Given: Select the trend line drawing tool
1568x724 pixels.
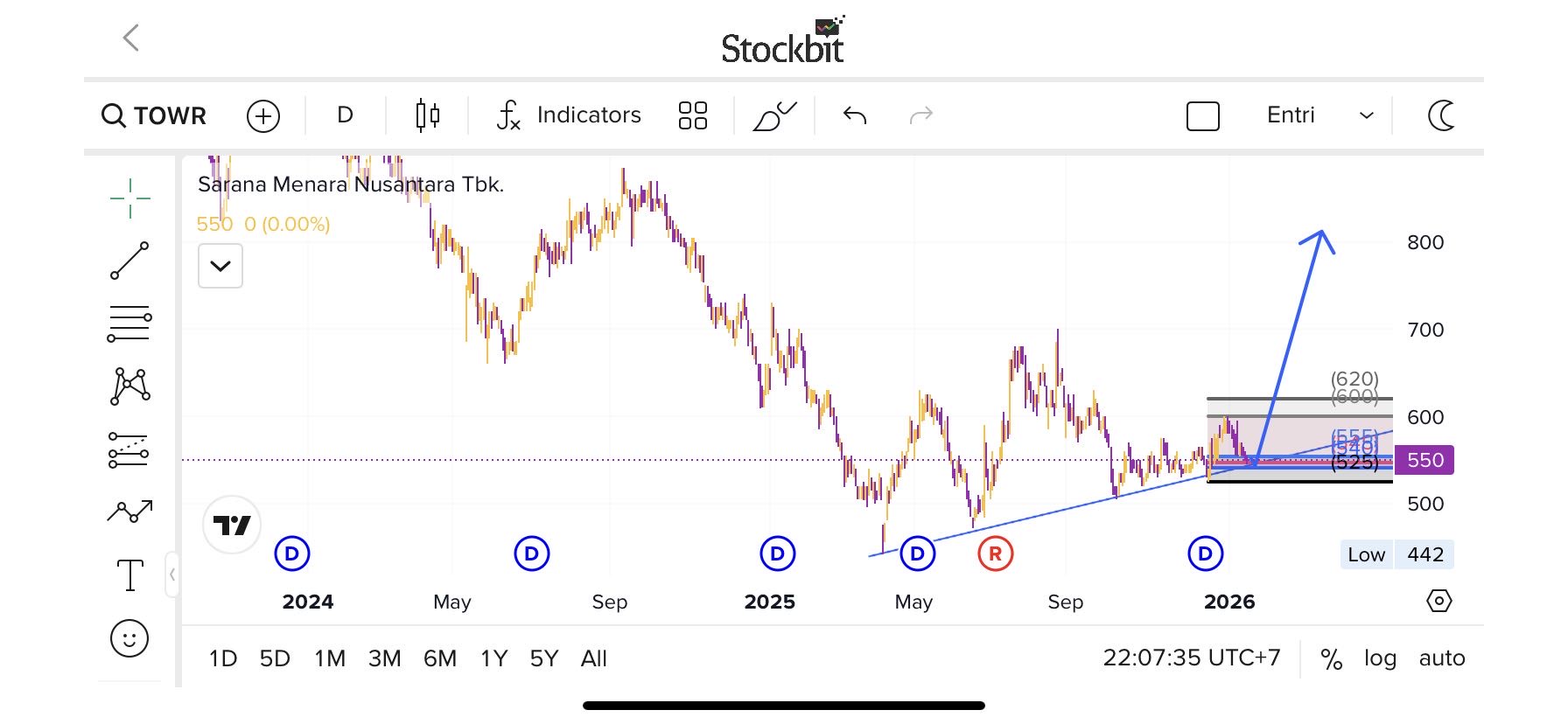Looking at the screenshot, I should (129, 261).
